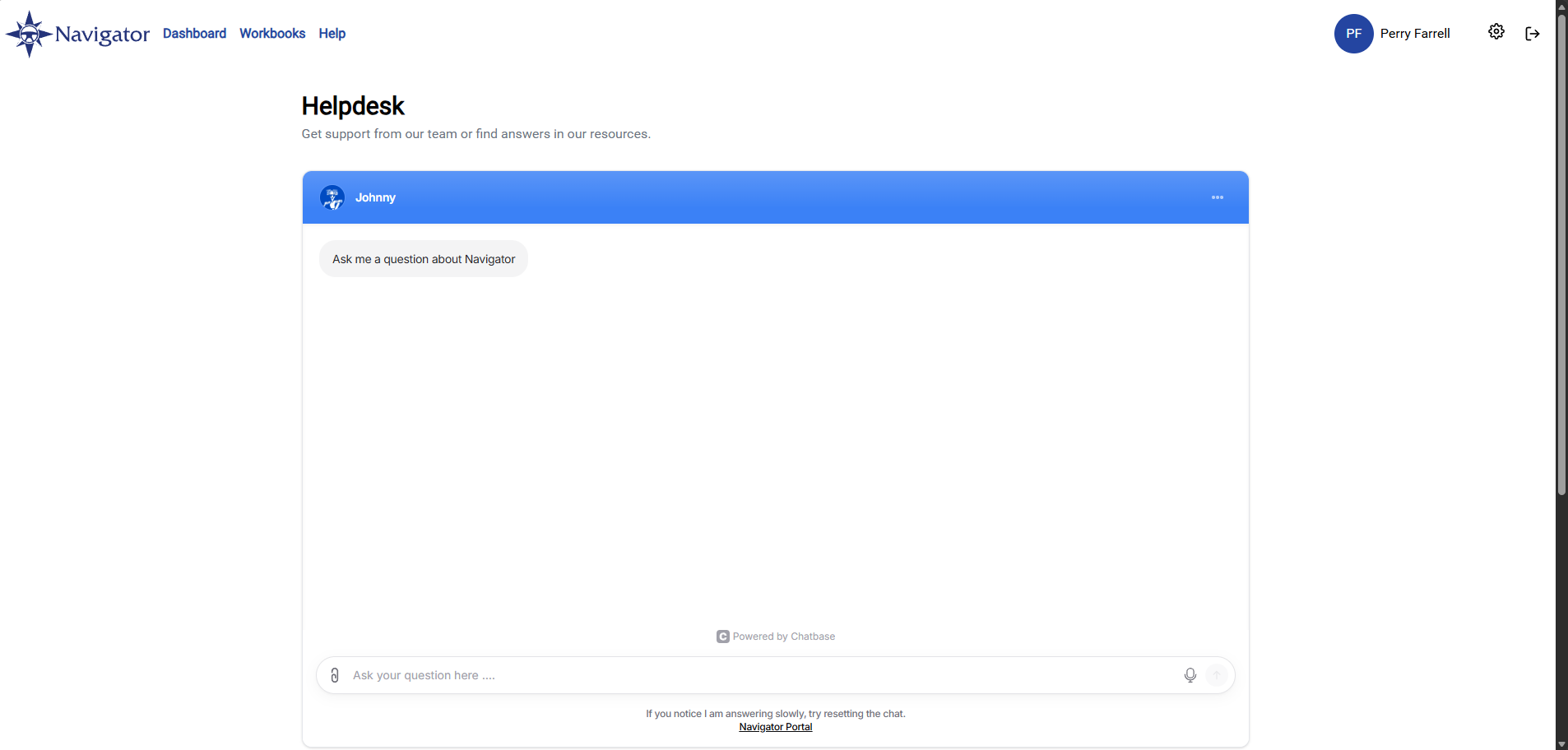Activate the microphone voice input icon
This screenshot has width=1568, height=750.
coord(1190,675)
